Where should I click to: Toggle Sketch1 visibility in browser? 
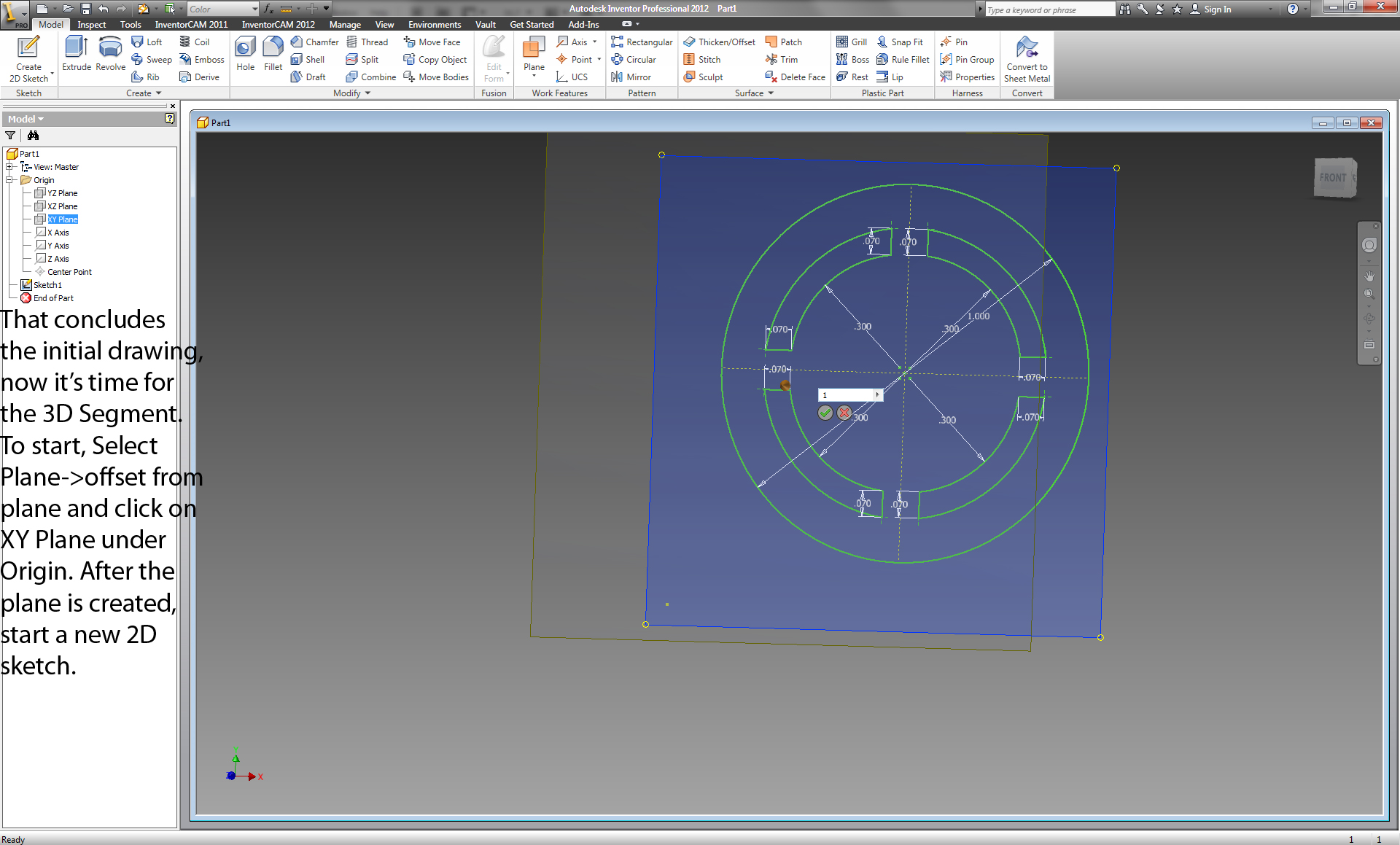[x=47, y=283]
